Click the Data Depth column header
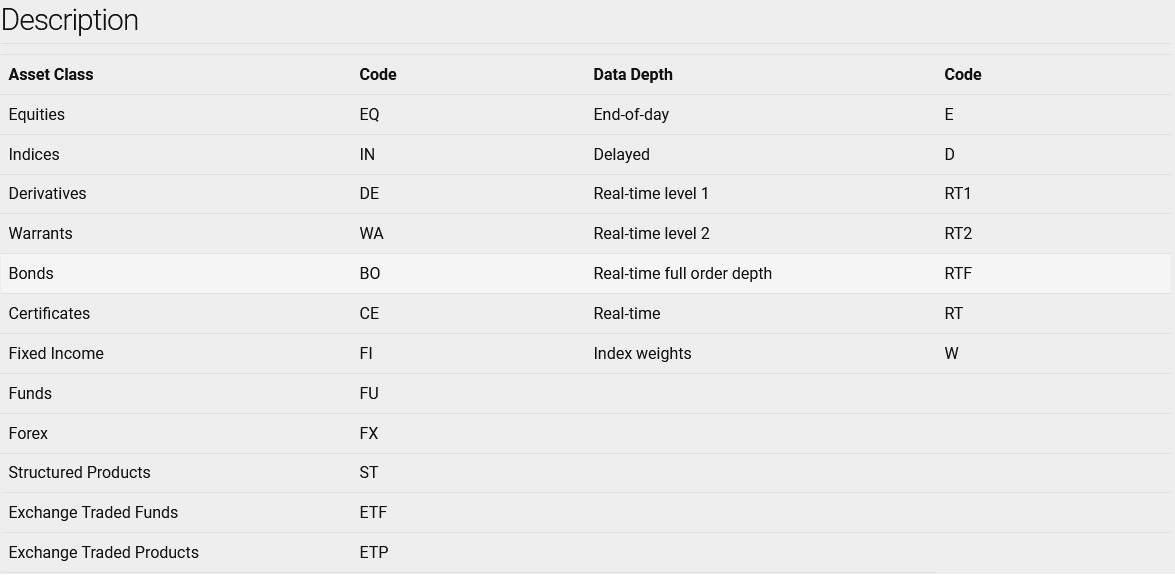 click(x=632, y=74)
